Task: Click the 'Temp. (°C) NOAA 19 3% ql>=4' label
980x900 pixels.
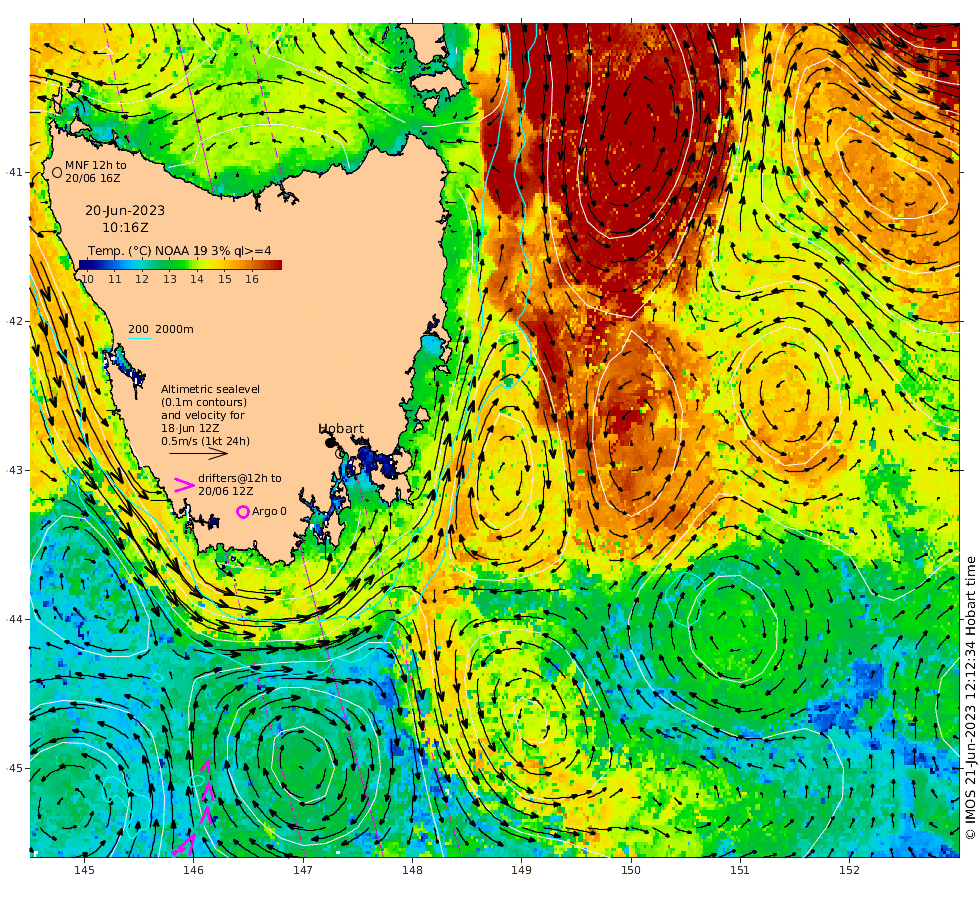Action: point(179,251)
